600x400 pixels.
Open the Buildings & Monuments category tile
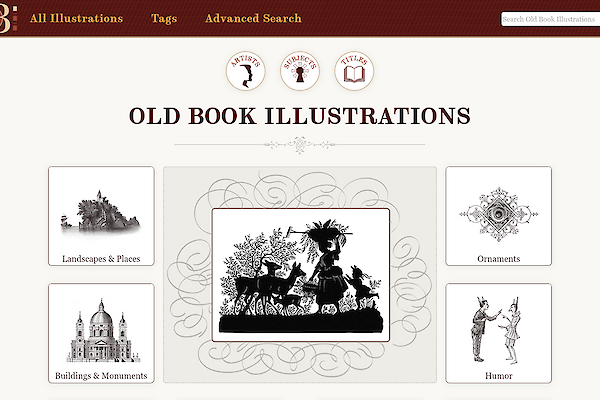(101, 333)
